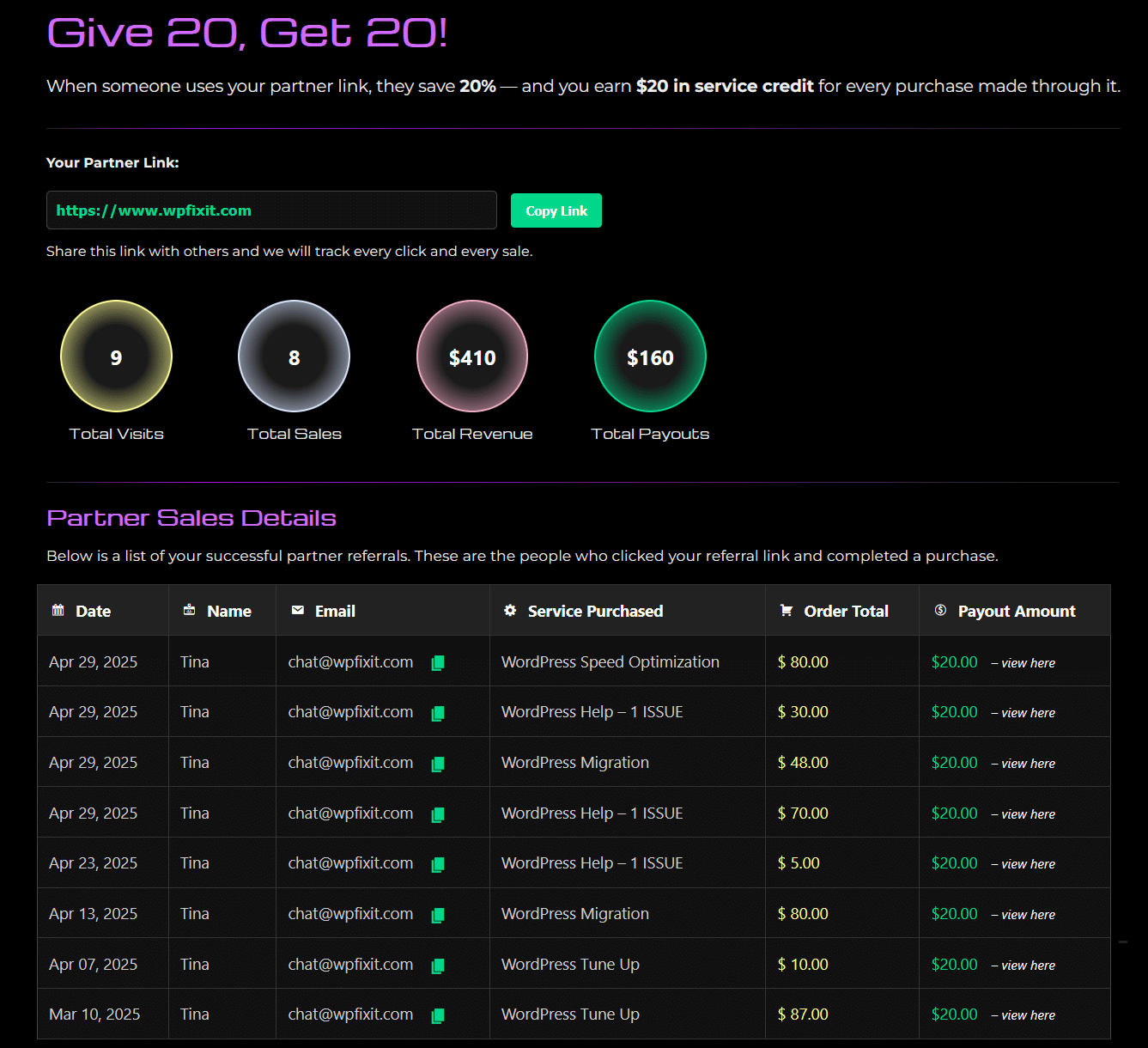
Task: Open 'view here' for Speed Optimization payout
Action: click(1028, 663)
